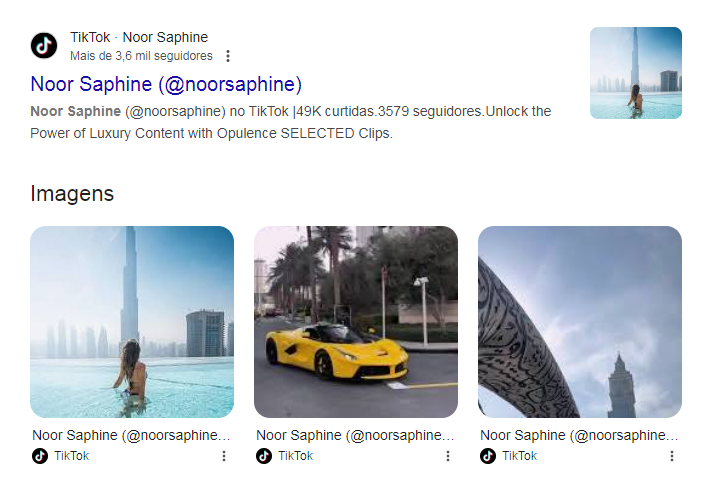The image size is (716, 481).
Task: Click the TikTok logo beside the top result
Action: point(44,46)
